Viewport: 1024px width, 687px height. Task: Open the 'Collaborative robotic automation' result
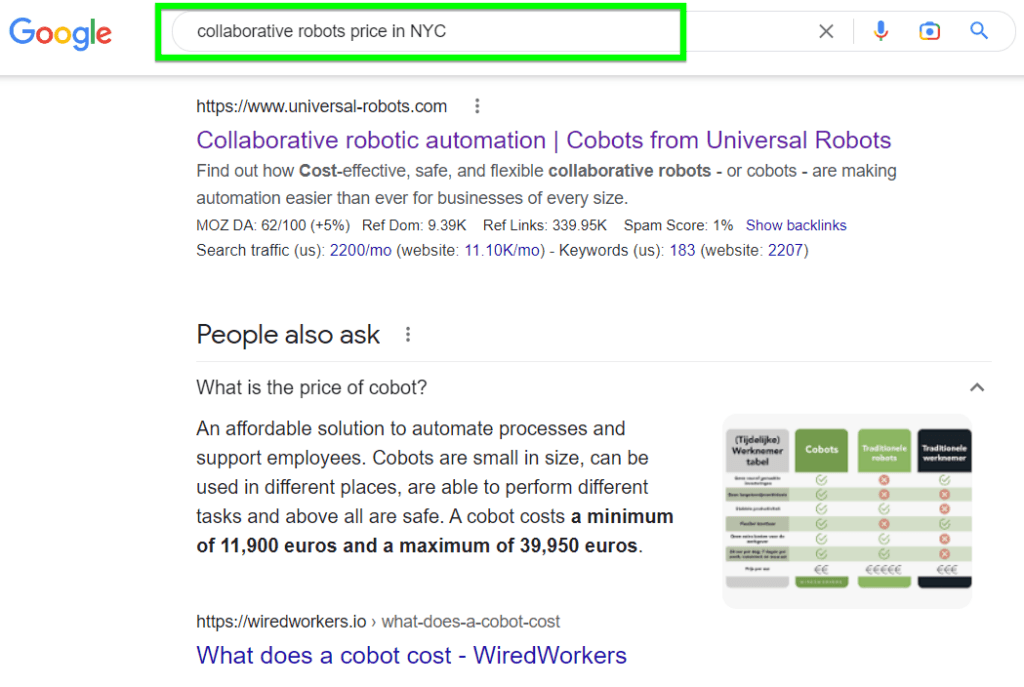pyautogui.click(x=544, y=140)
